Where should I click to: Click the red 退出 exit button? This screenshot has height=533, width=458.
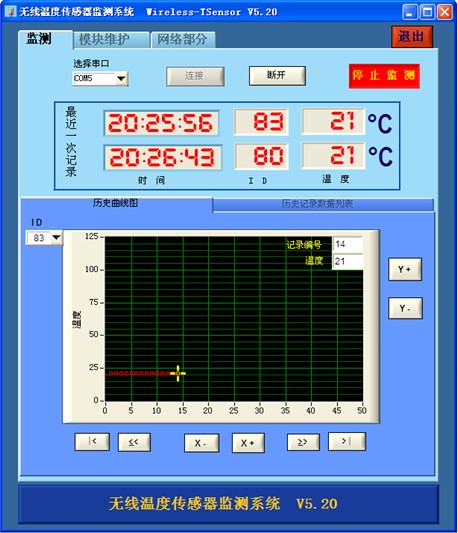point(412,36)
